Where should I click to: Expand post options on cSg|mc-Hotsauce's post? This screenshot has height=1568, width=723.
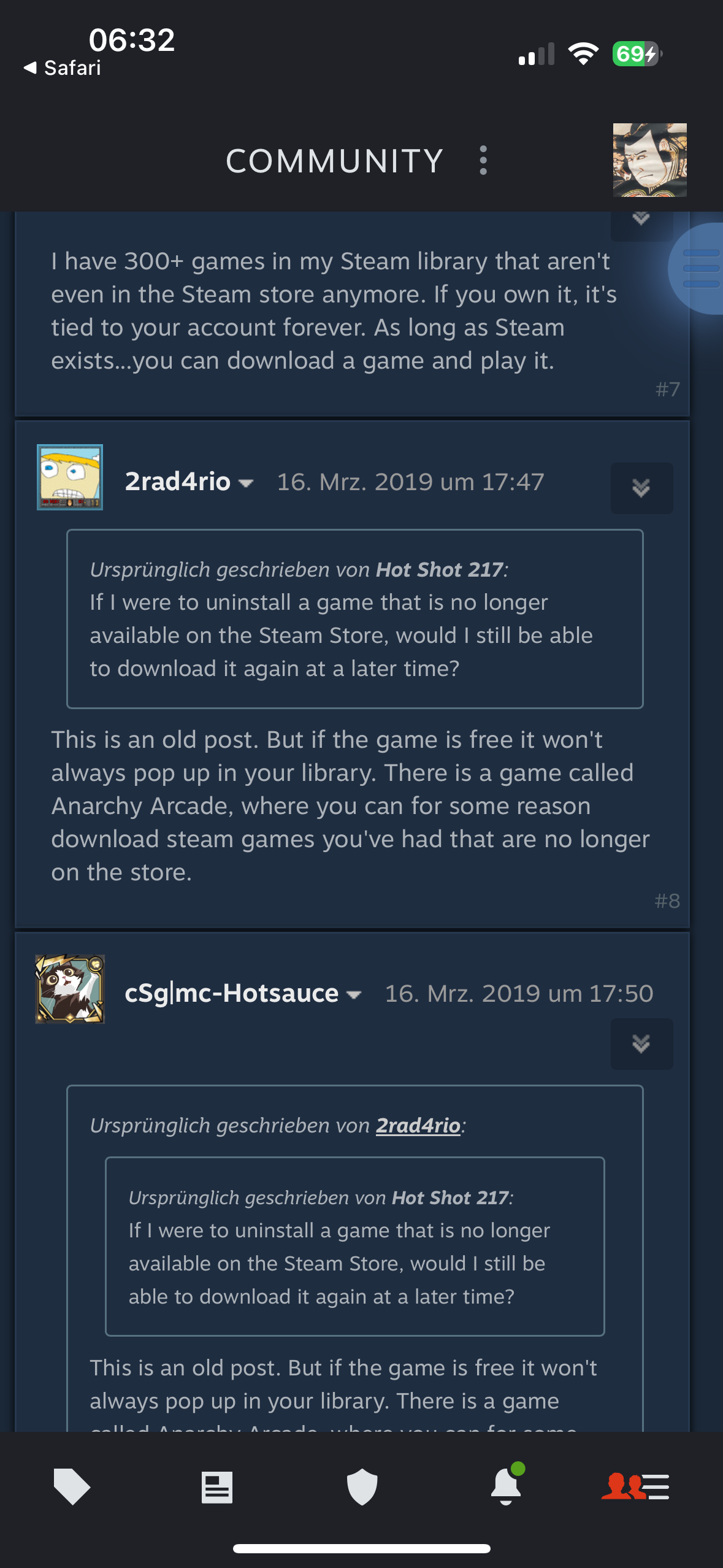[641, 1043]
